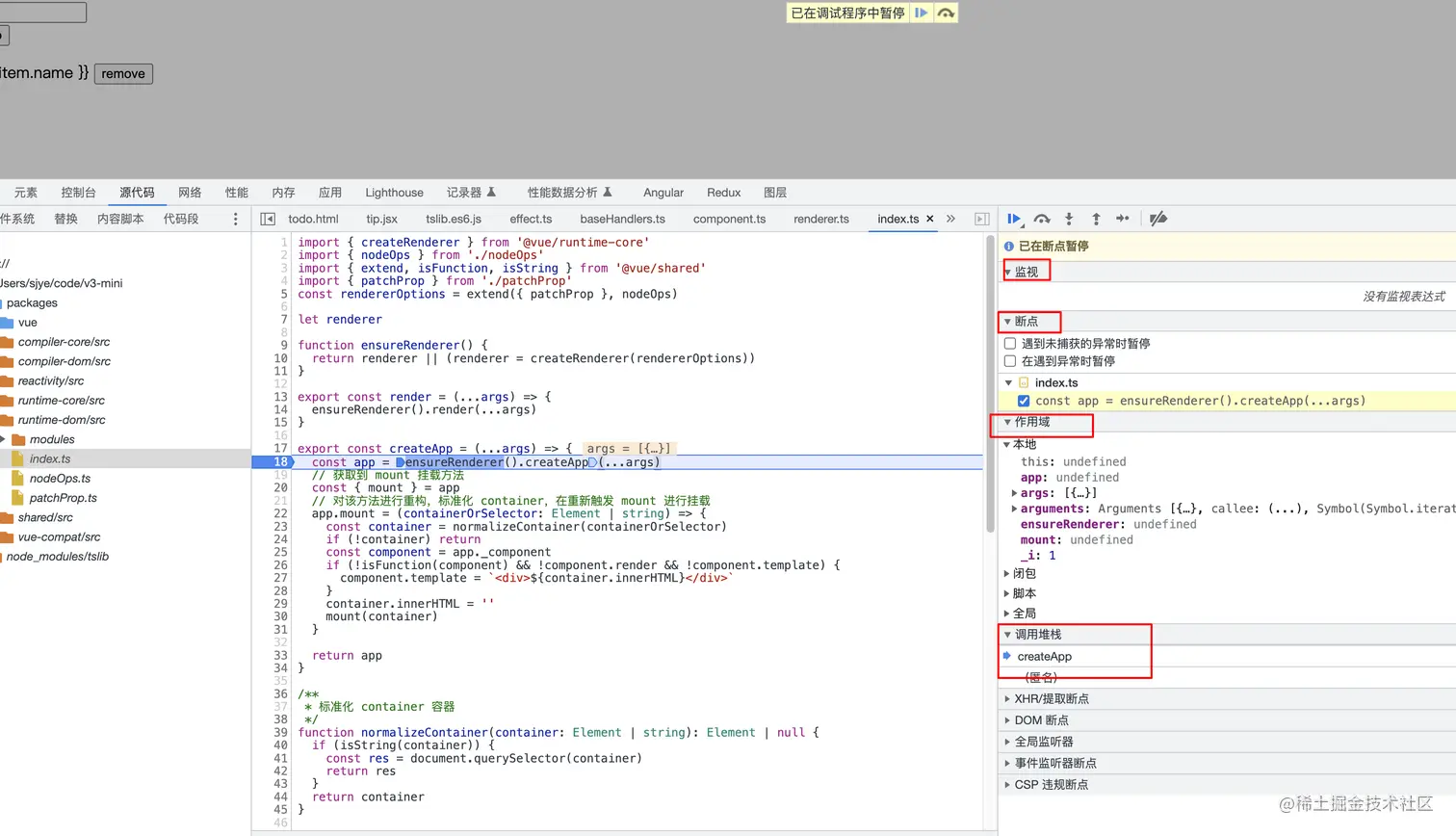Click the compiler-core/src folder icon
The width and height of the screenshot is (1456, 836).
7,342
